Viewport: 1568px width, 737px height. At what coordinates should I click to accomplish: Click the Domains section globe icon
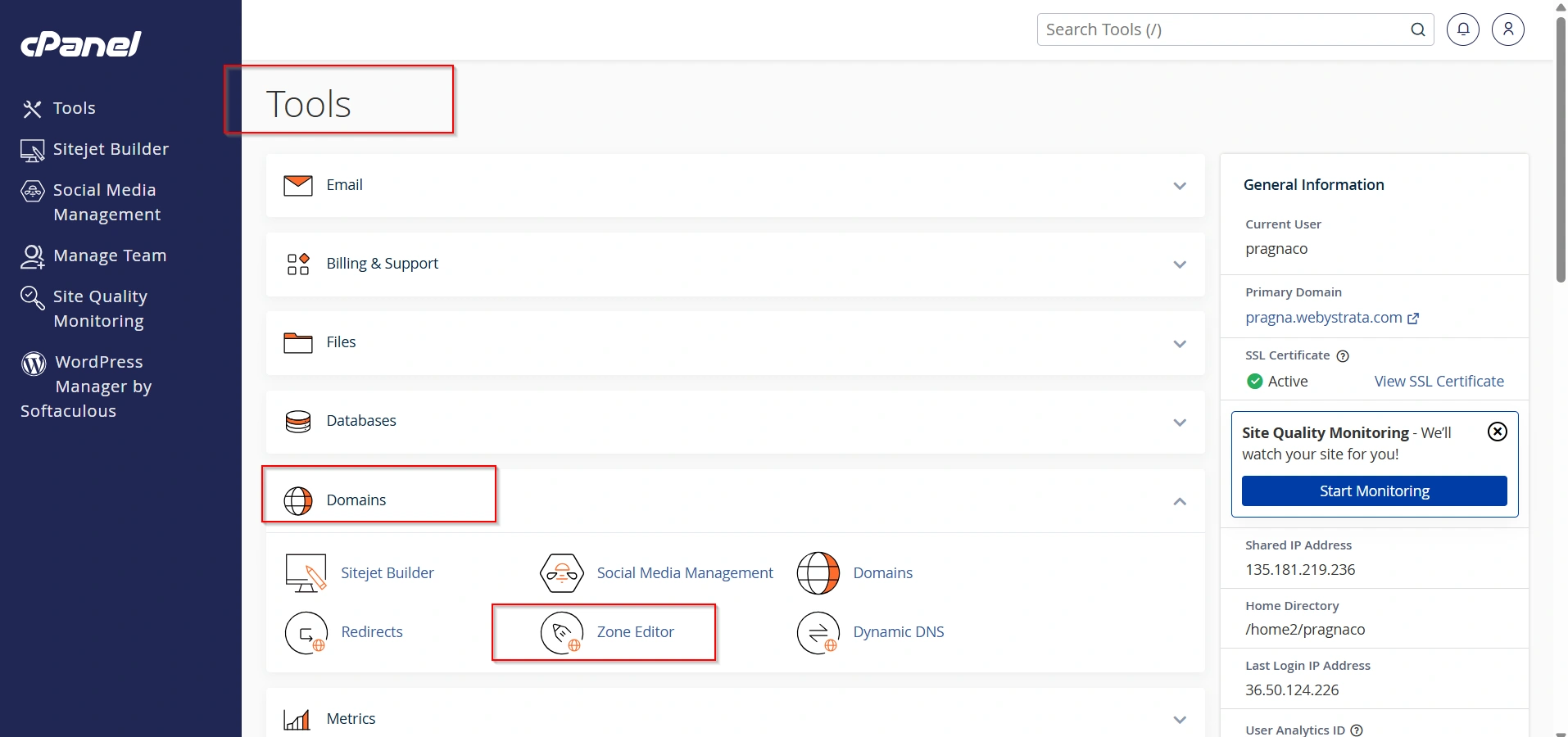(x=298, y=500)
